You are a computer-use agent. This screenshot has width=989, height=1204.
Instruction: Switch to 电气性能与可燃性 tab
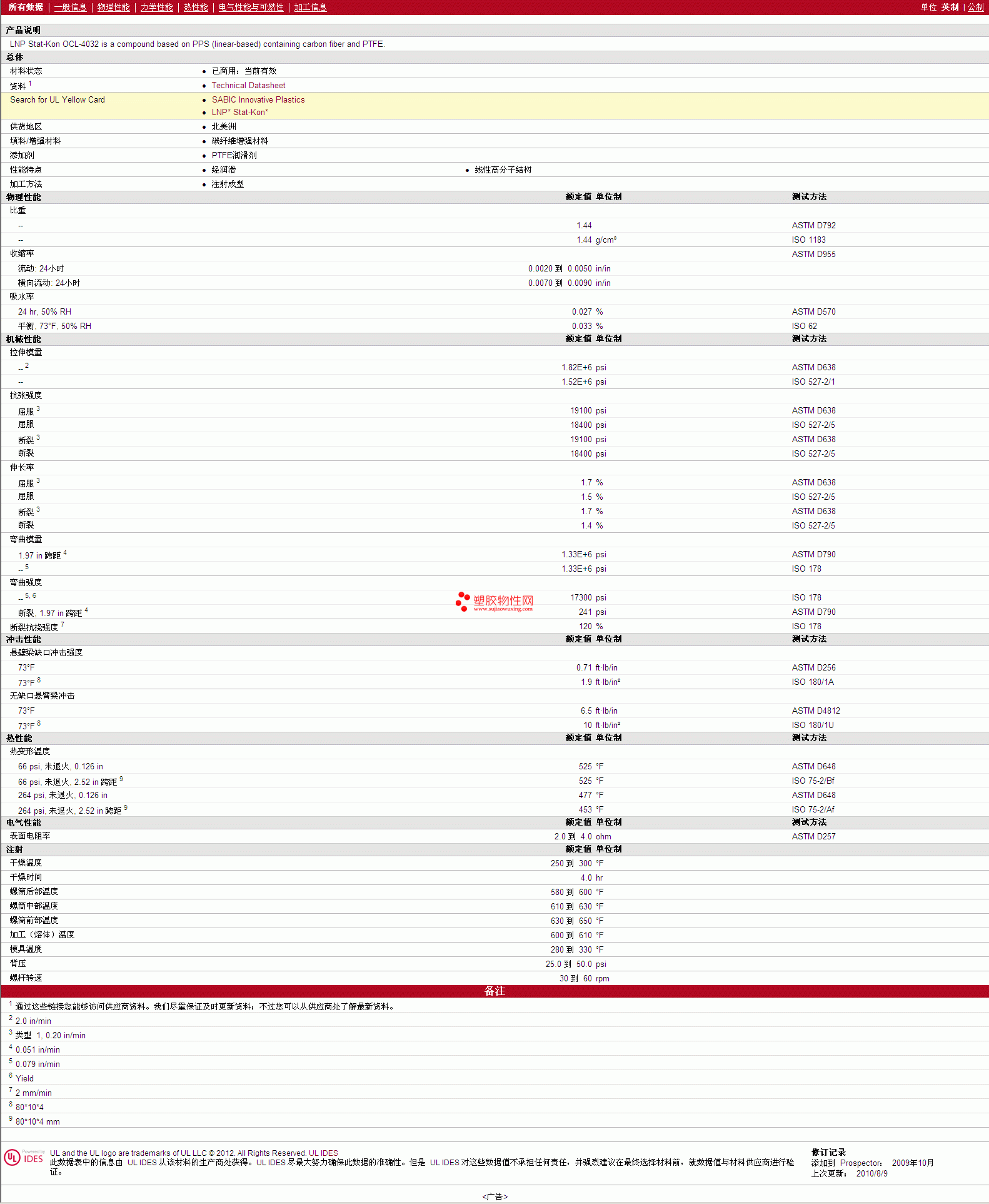tap(251, 7)
